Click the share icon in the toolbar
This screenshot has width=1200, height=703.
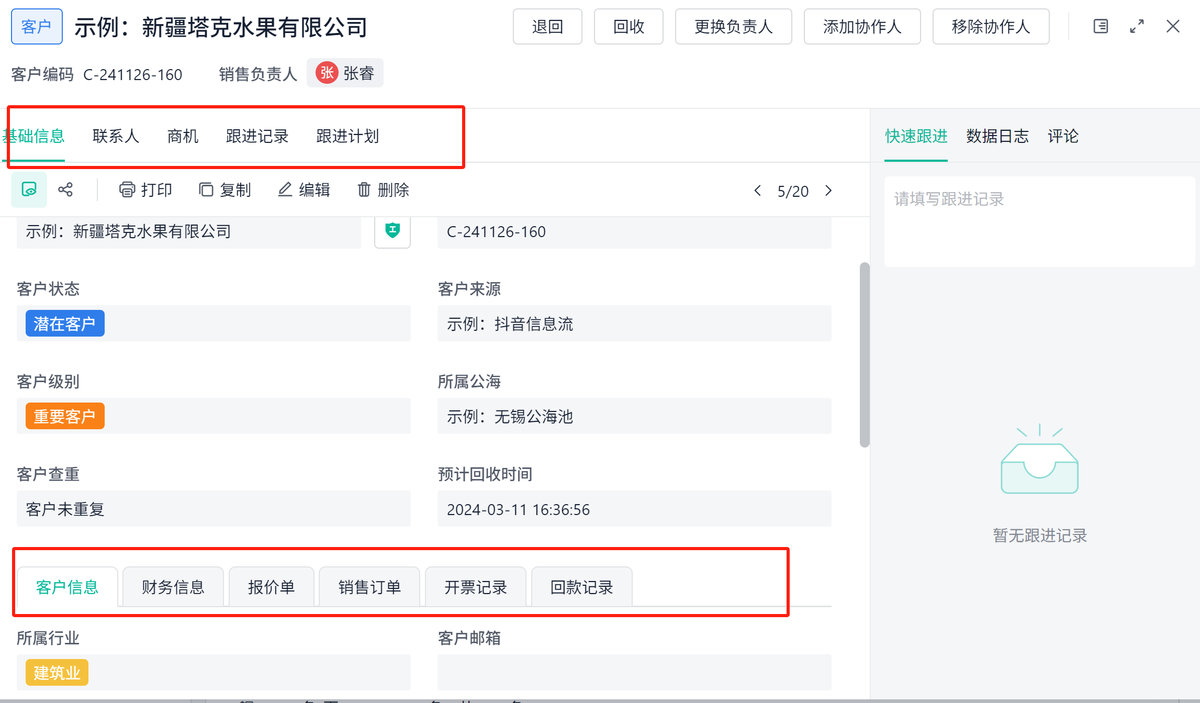click(66, 190)
